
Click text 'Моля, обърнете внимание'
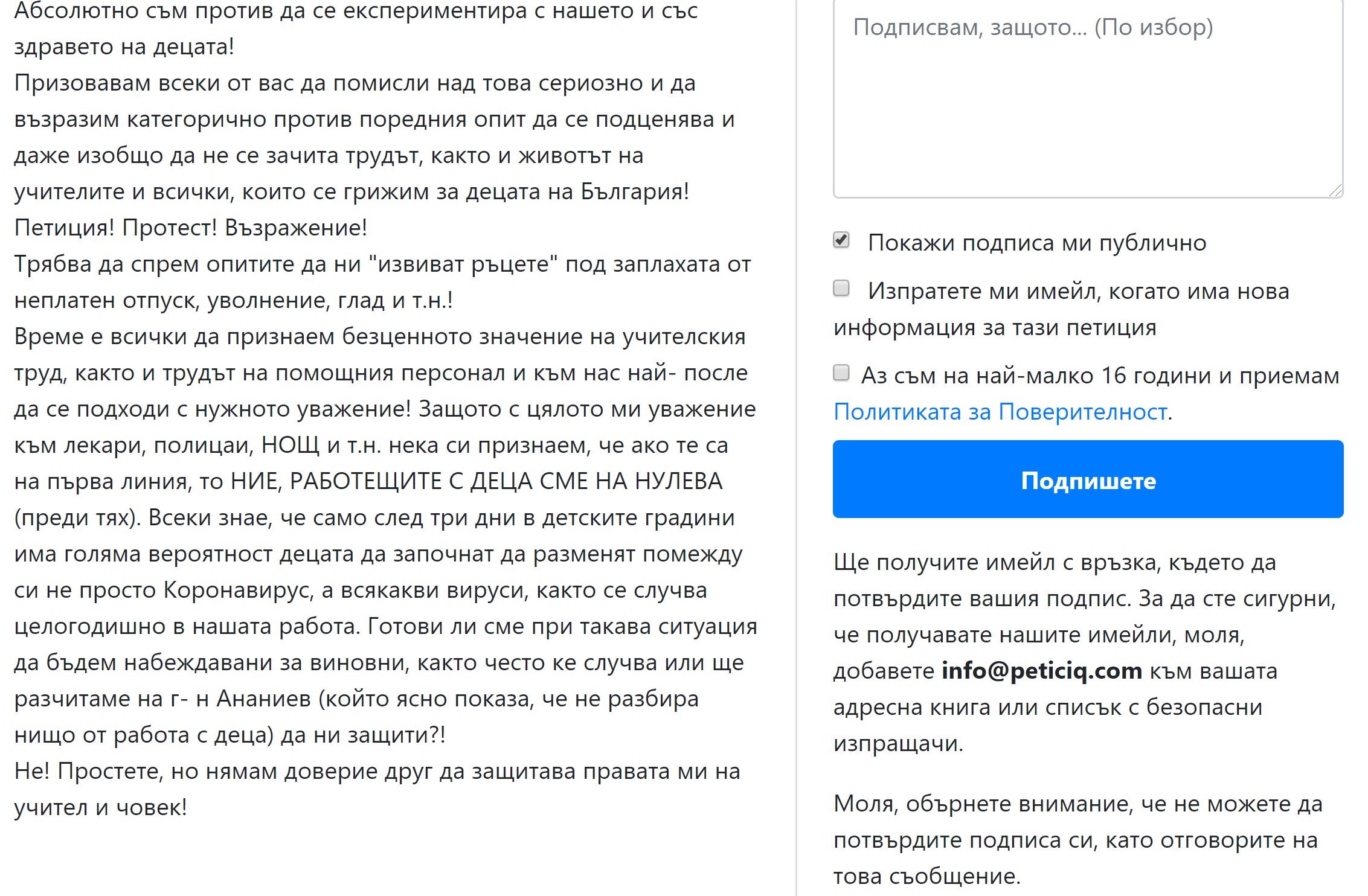pos(983,804)
